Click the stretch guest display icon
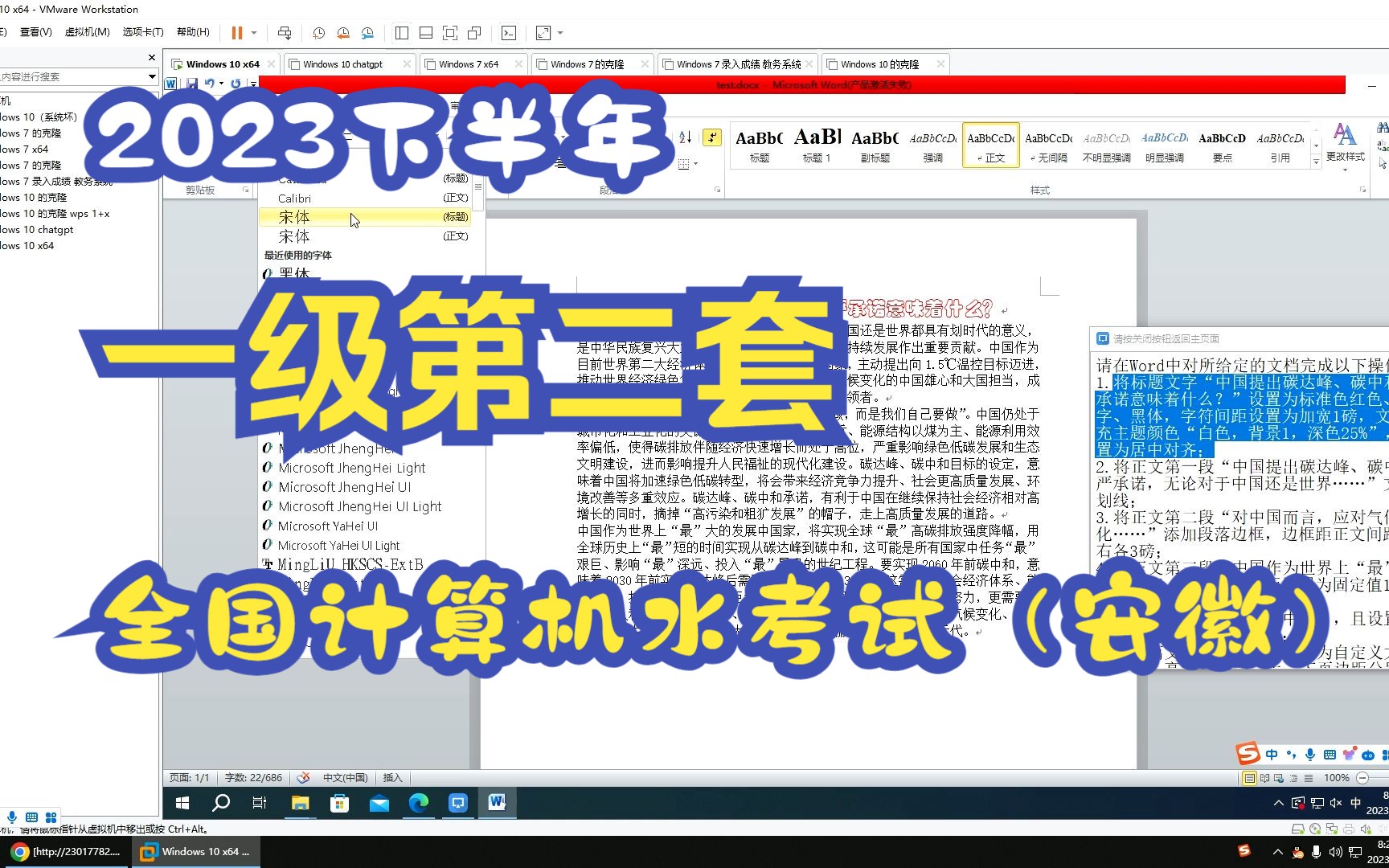1389x868 pixels. [543, 33]
